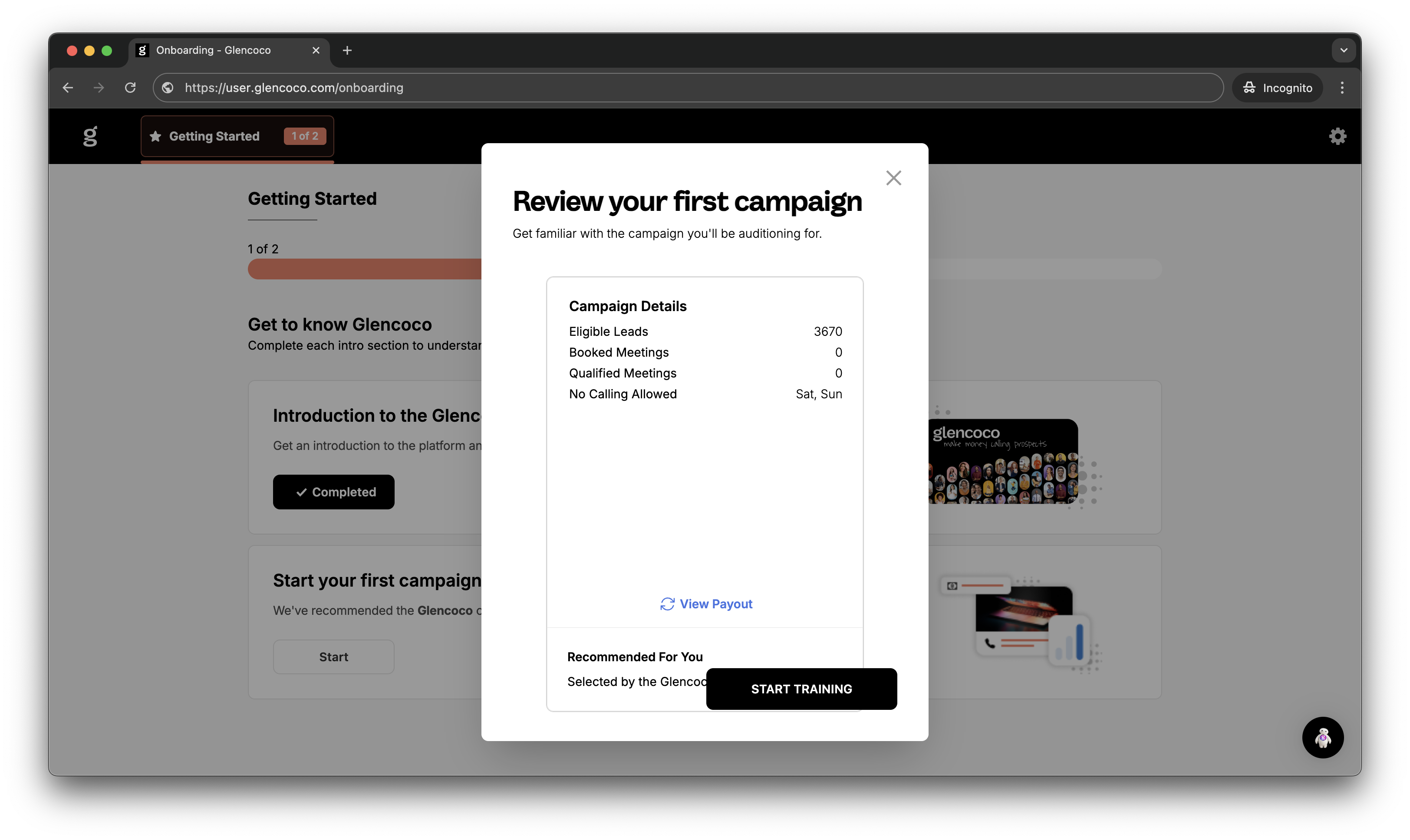Open the mascot chat widget icon

point(1323,738)
